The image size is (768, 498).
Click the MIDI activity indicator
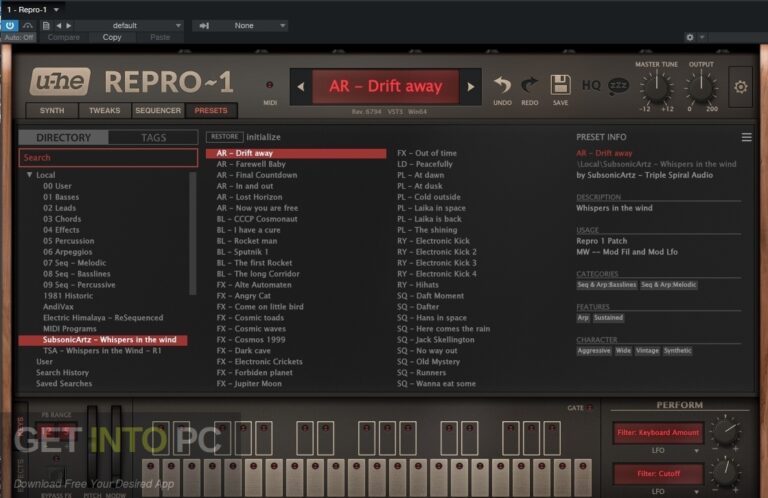click(269, 85)
